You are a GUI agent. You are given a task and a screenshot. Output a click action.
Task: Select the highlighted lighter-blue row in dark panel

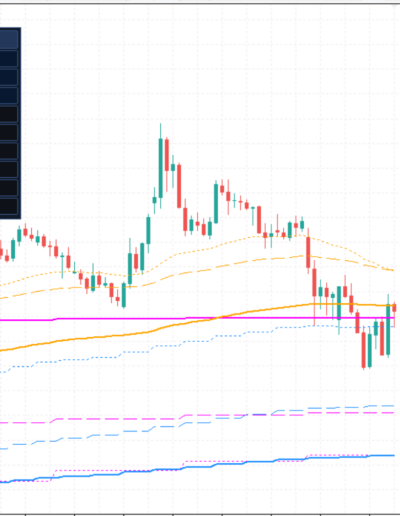[9, 39]
